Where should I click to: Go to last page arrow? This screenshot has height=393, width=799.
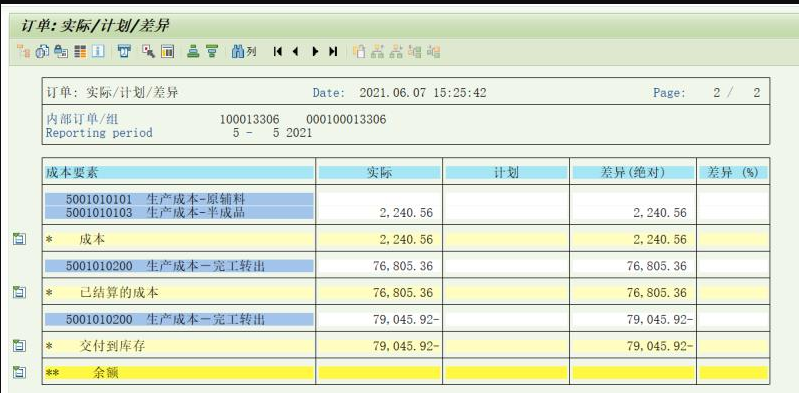click(333, 51)
